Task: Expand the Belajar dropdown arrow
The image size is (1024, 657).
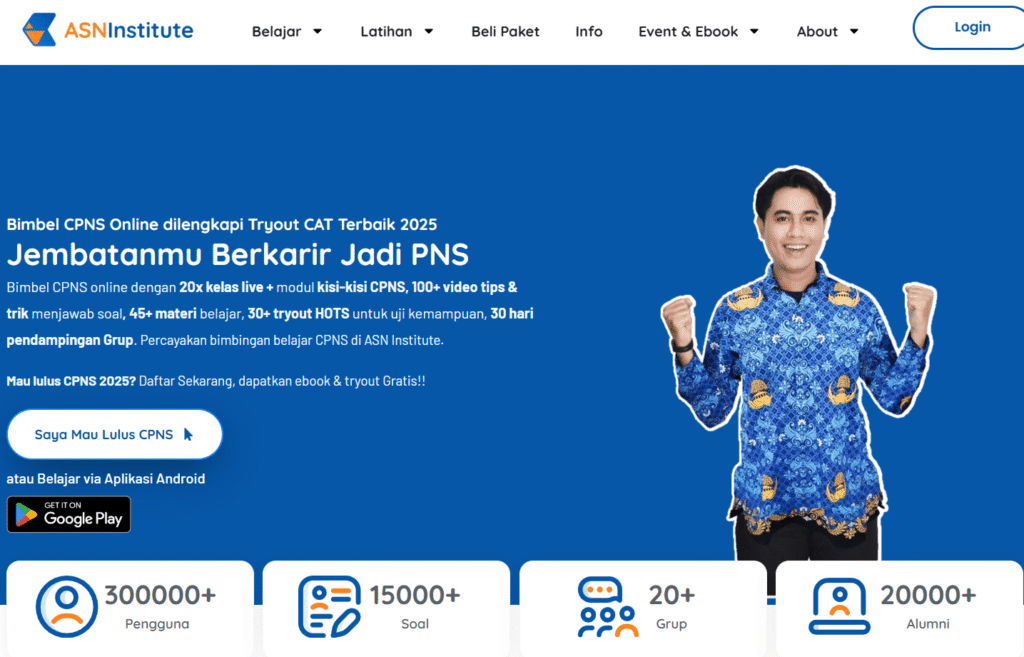Action: 317,31
